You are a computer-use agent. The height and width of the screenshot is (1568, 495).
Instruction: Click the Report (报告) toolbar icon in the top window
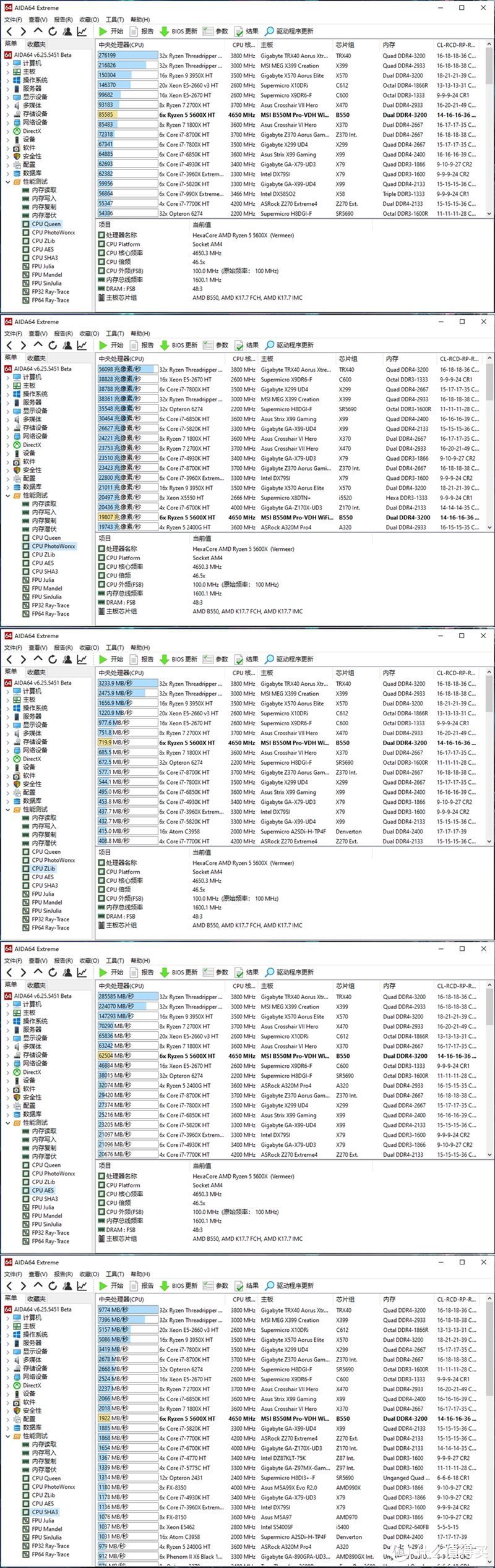[x=141, y=31]
